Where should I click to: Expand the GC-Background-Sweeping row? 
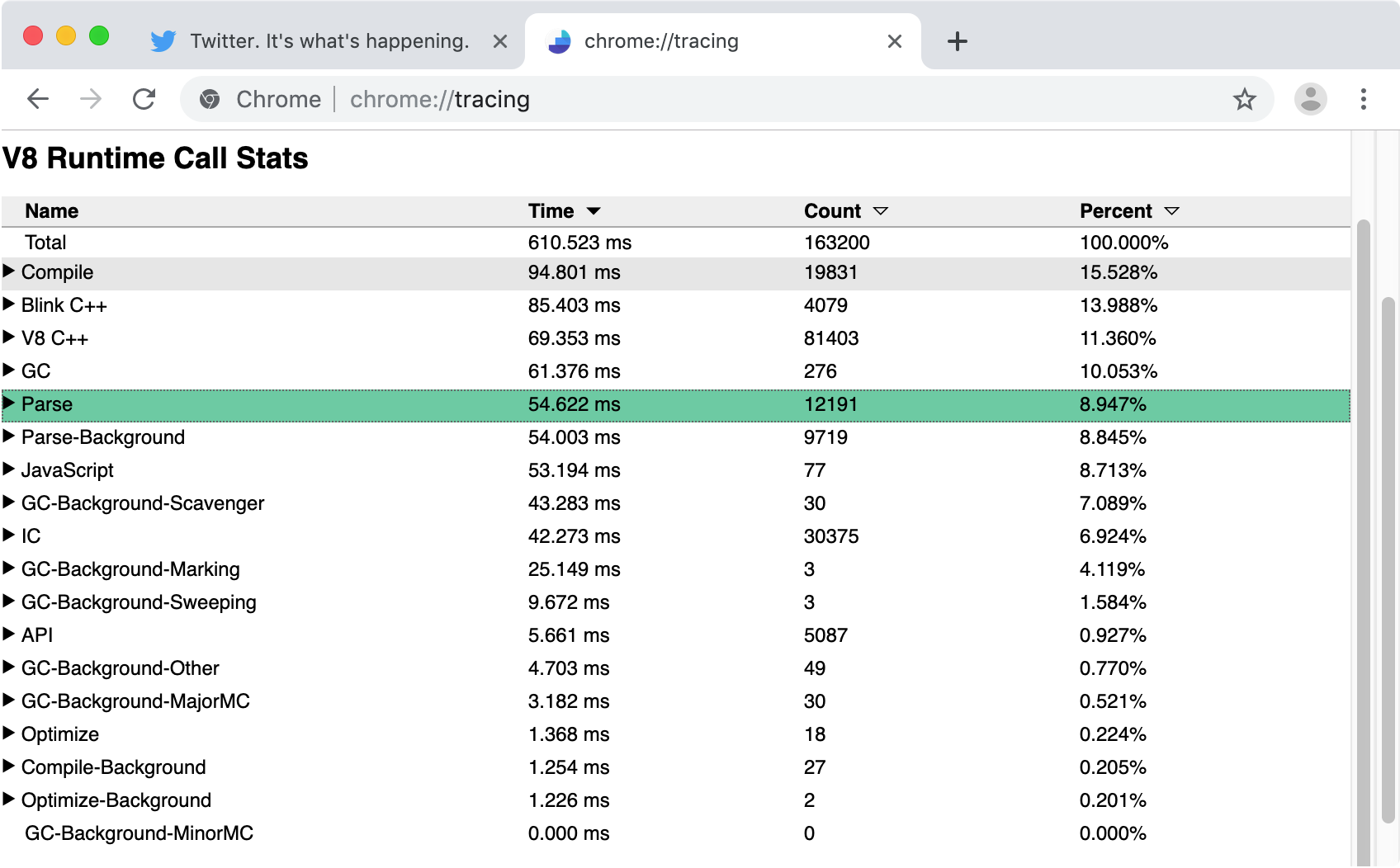click(x=9, y=601)
